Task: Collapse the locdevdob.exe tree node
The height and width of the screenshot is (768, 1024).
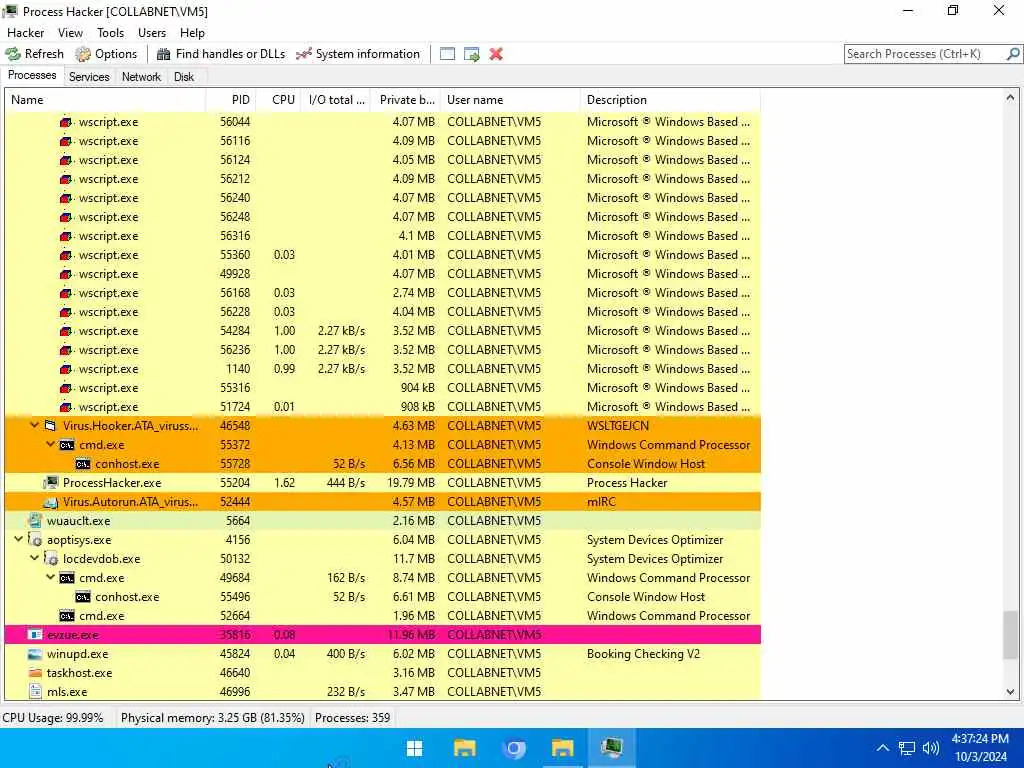Action: (34, 559)
